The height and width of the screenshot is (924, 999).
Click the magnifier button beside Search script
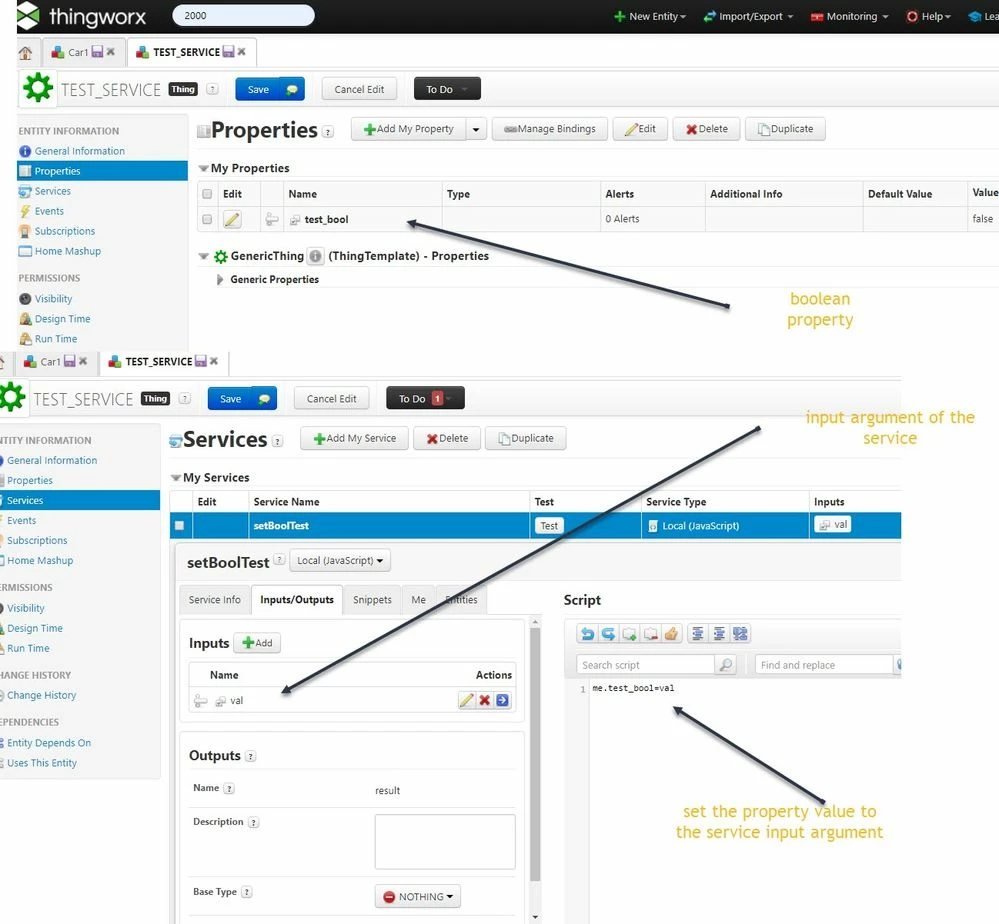click(x=726, y=665)
